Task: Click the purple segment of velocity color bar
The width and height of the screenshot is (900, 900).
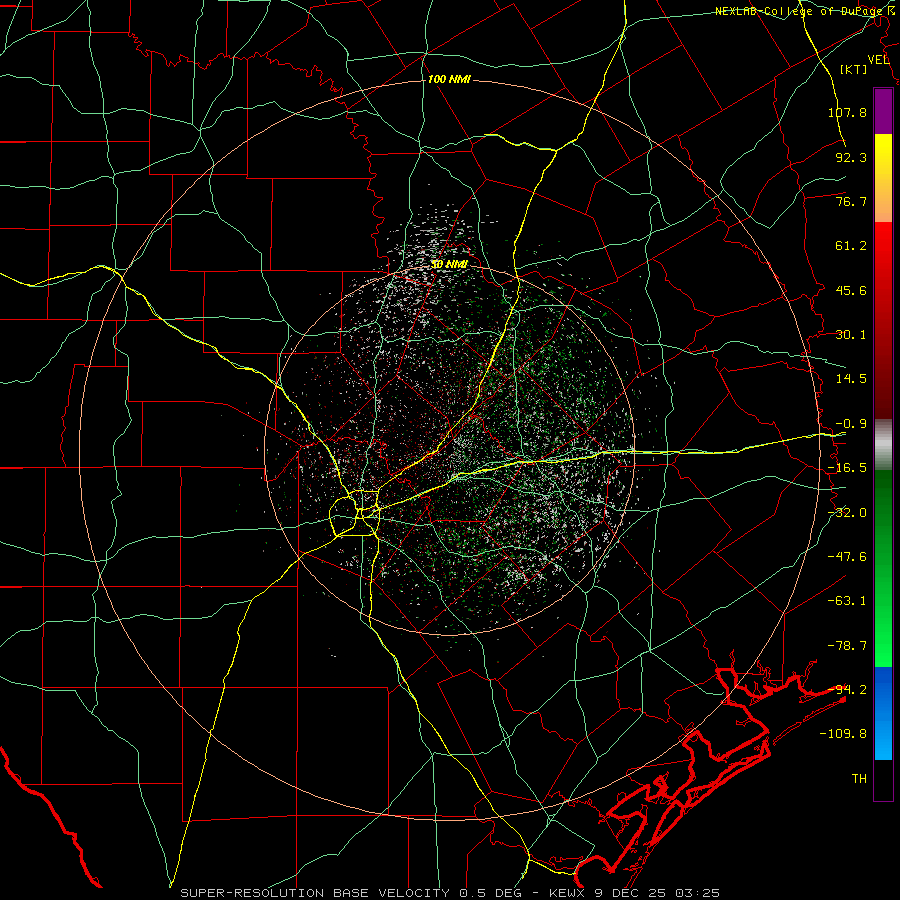Action: (x=883, y=111)
